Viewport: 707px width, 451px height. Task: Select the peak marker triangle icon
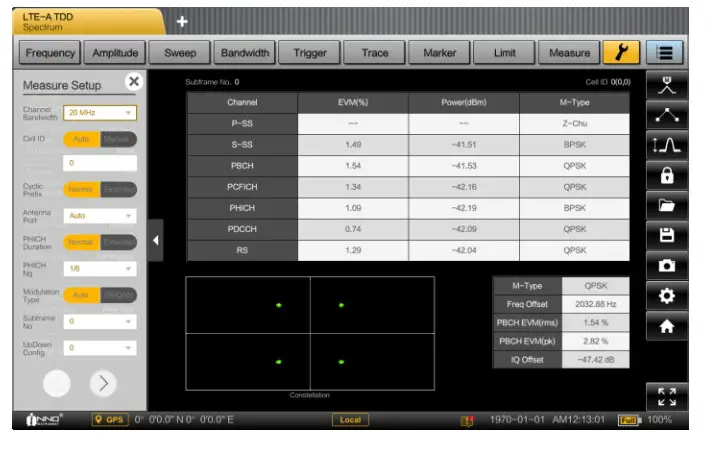[x=666, y=115]
